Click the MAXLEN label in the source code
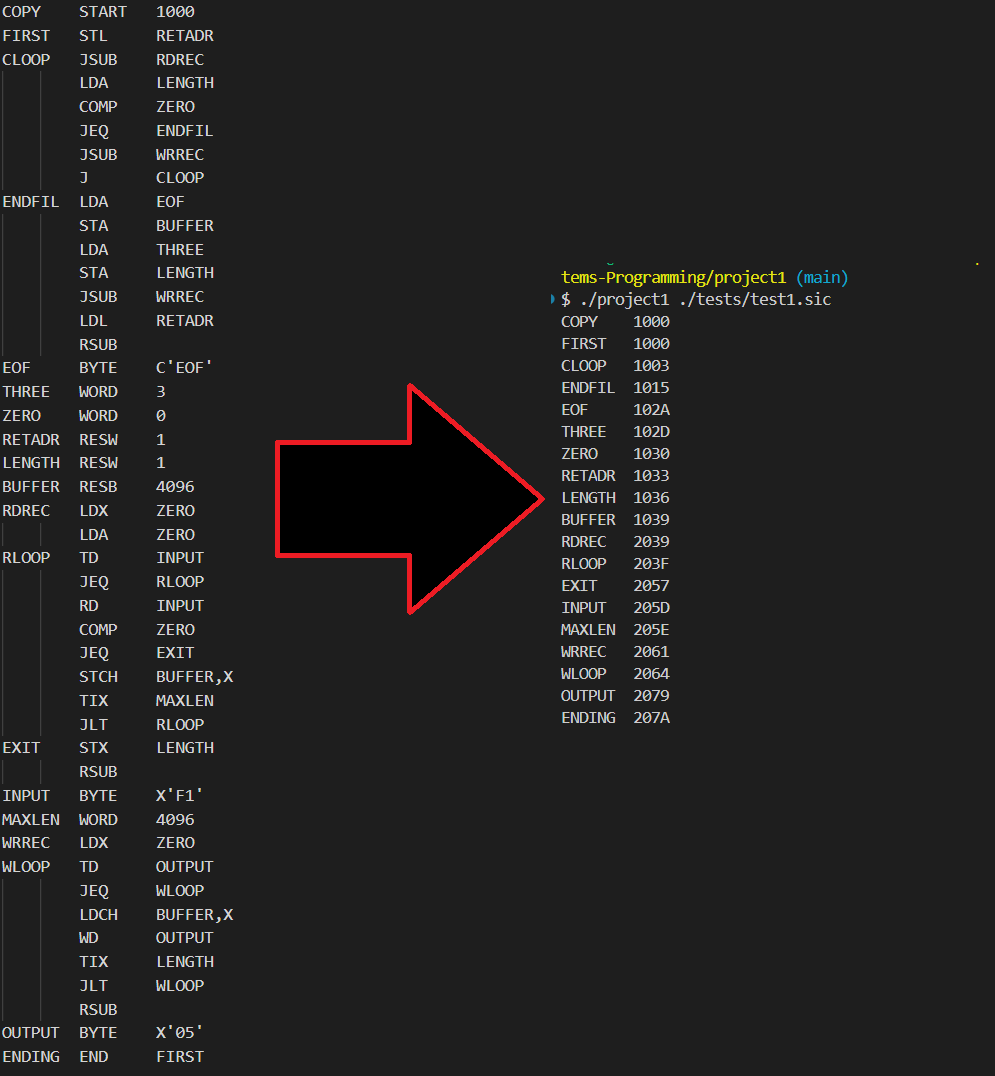The height and width of the screenshot is (1076, 995). coord(31,819)
